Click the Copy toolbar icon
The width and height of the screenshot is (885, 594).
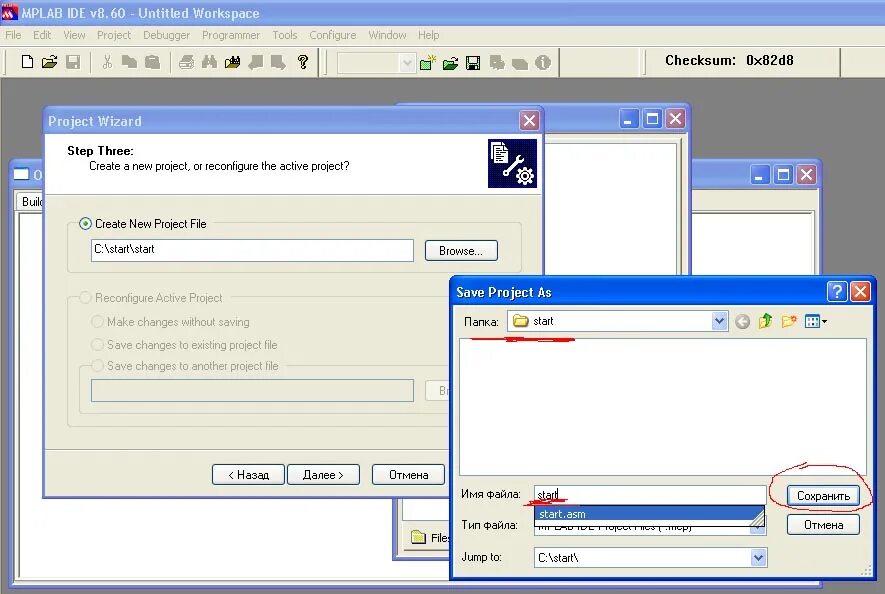pos(129,62)
